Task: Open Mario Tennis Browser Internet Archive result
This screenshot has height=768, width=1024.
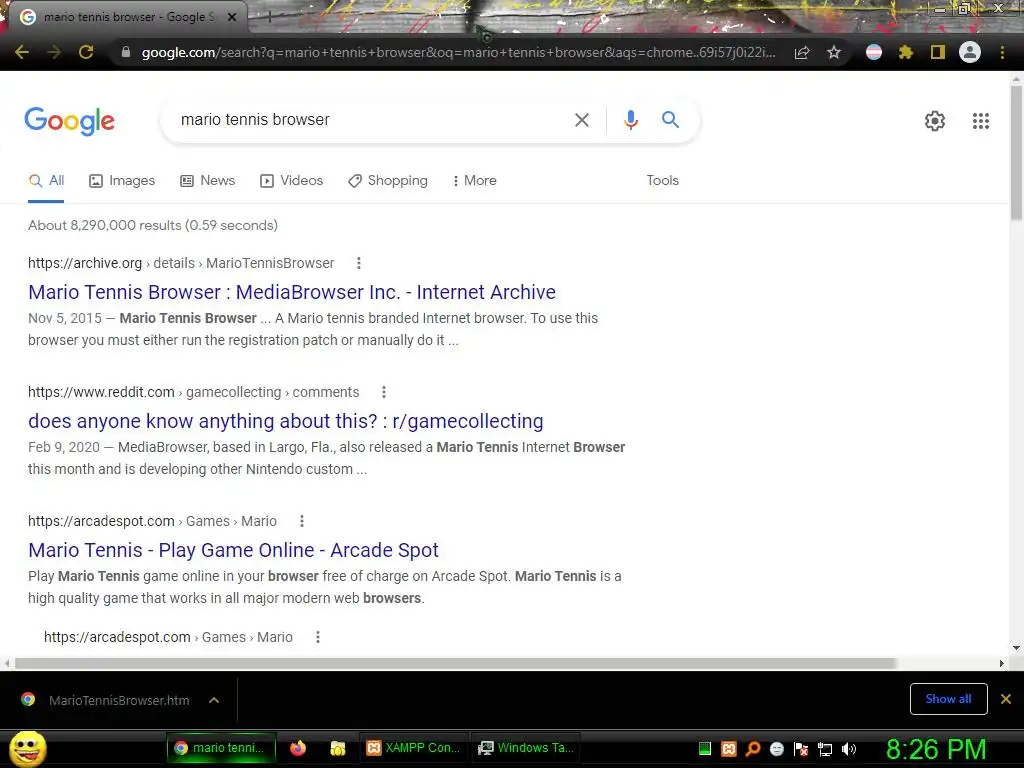Action: (x=292, y=292)
